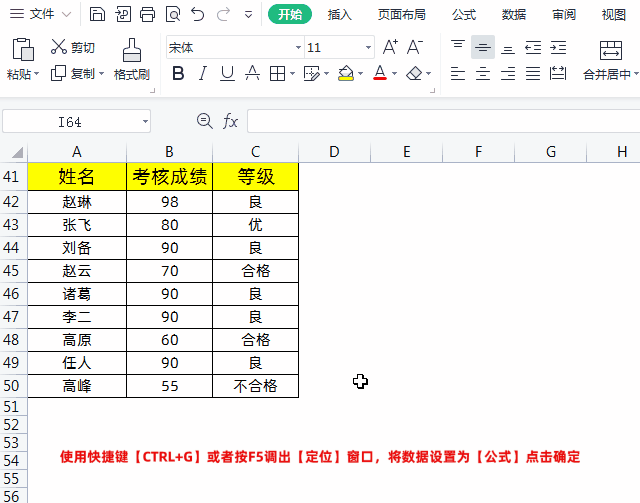Click the fx insert function icon
This screenshot has width=640, height=503.
[x=230, y=121]
